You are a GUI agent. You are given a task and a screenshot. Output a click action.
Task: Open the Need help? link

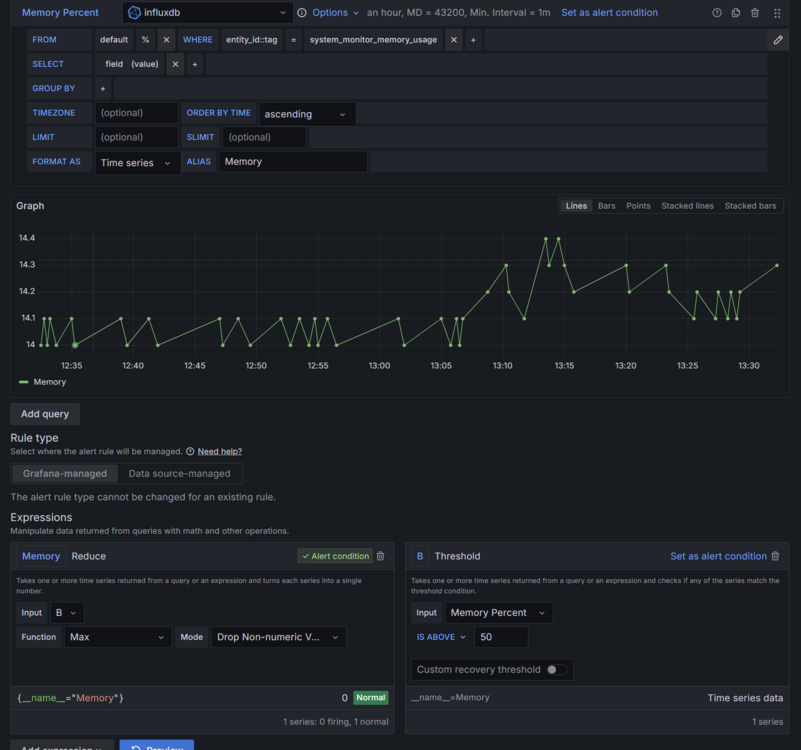pyautogui.click(x=219, y=452)
